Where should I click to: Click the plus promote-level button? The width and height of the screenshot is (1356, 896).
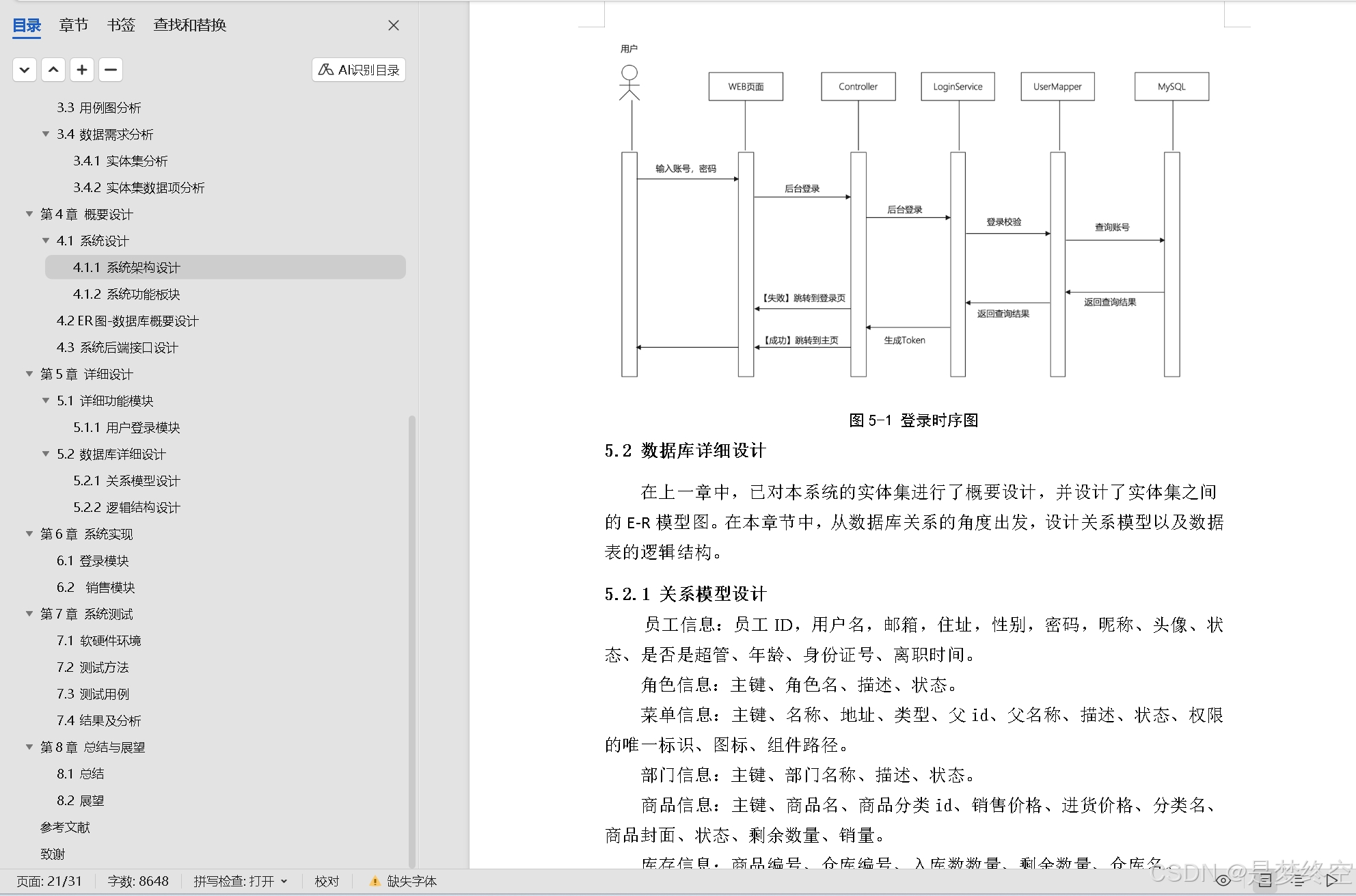tap(82, 70)
